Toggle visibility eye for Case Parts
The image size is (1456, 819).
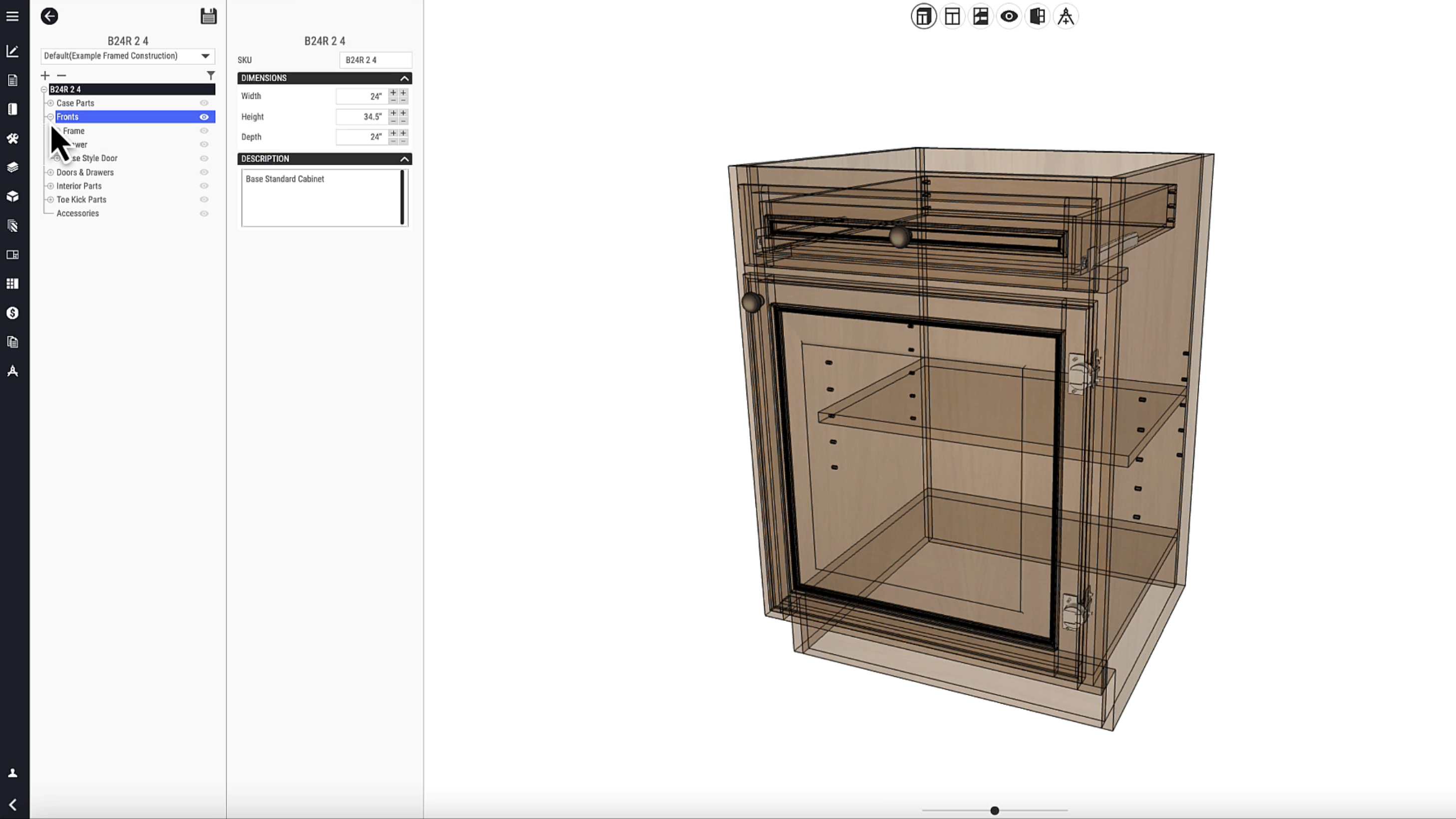204,103
